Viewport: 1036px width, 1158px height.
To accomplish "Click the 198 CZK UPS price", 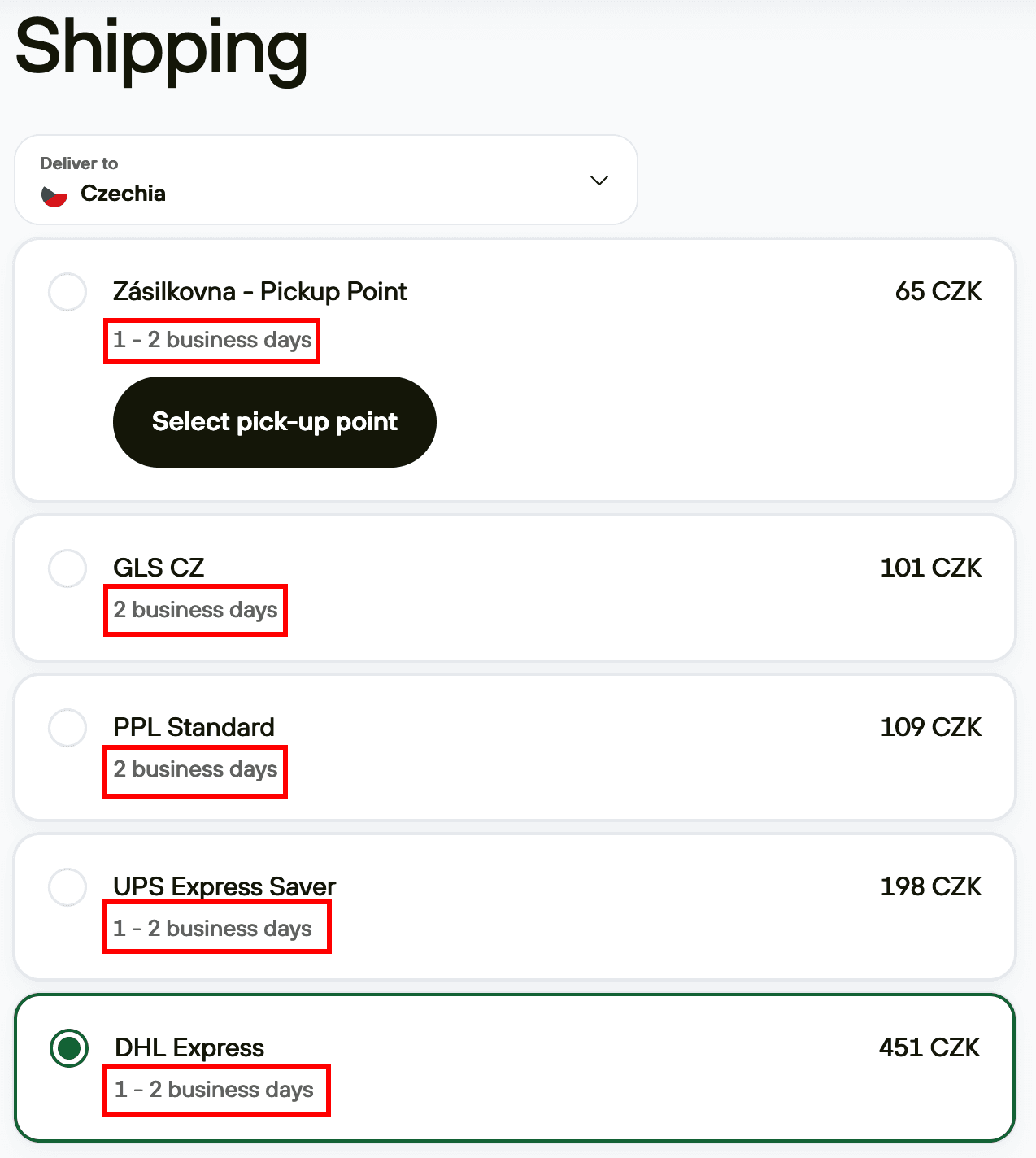I will [x=931, y=887].
